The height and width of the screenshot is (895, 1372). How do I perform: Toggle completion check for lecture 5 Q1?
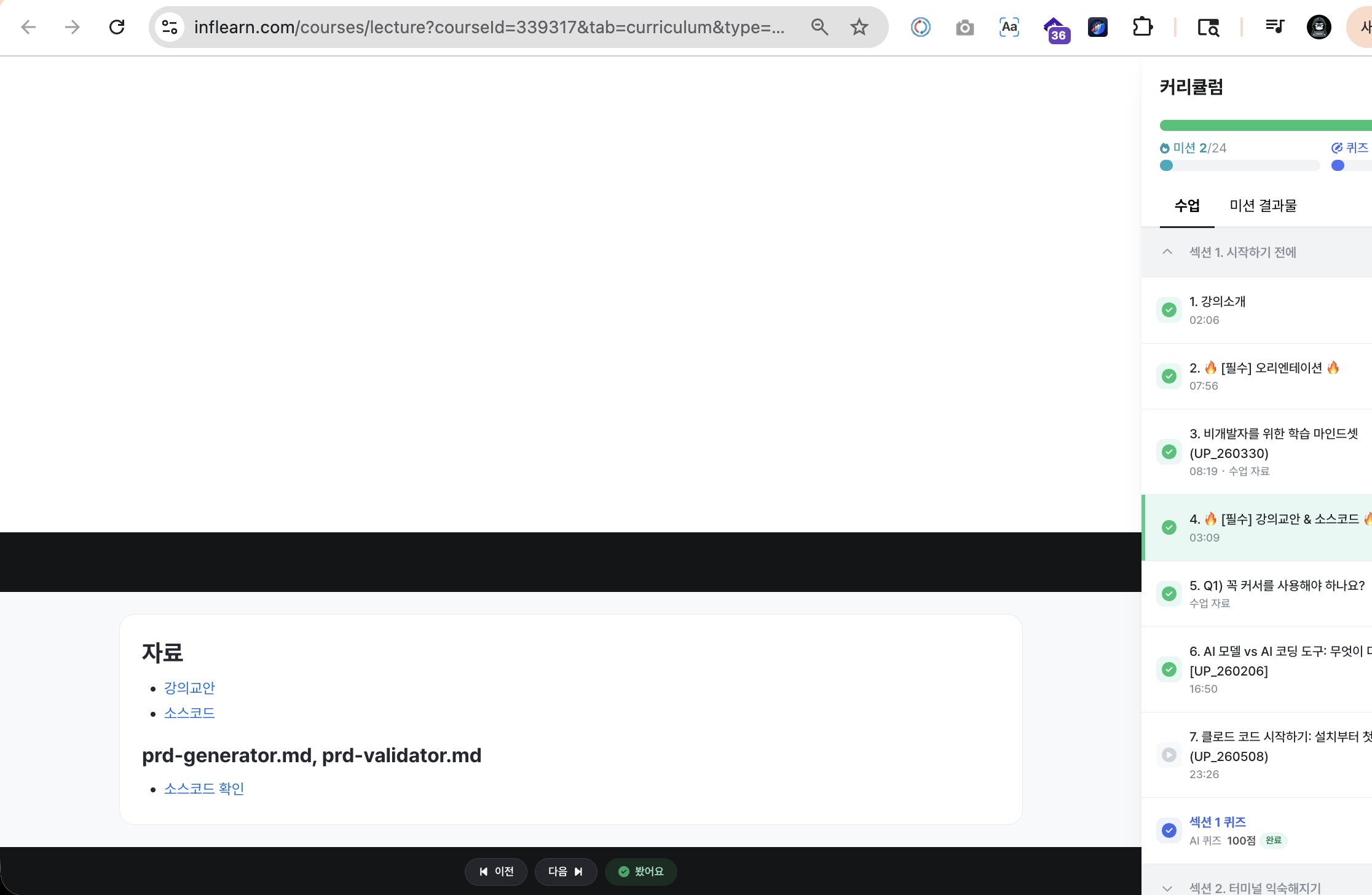pyautogui.click(x=1169, y=594)
